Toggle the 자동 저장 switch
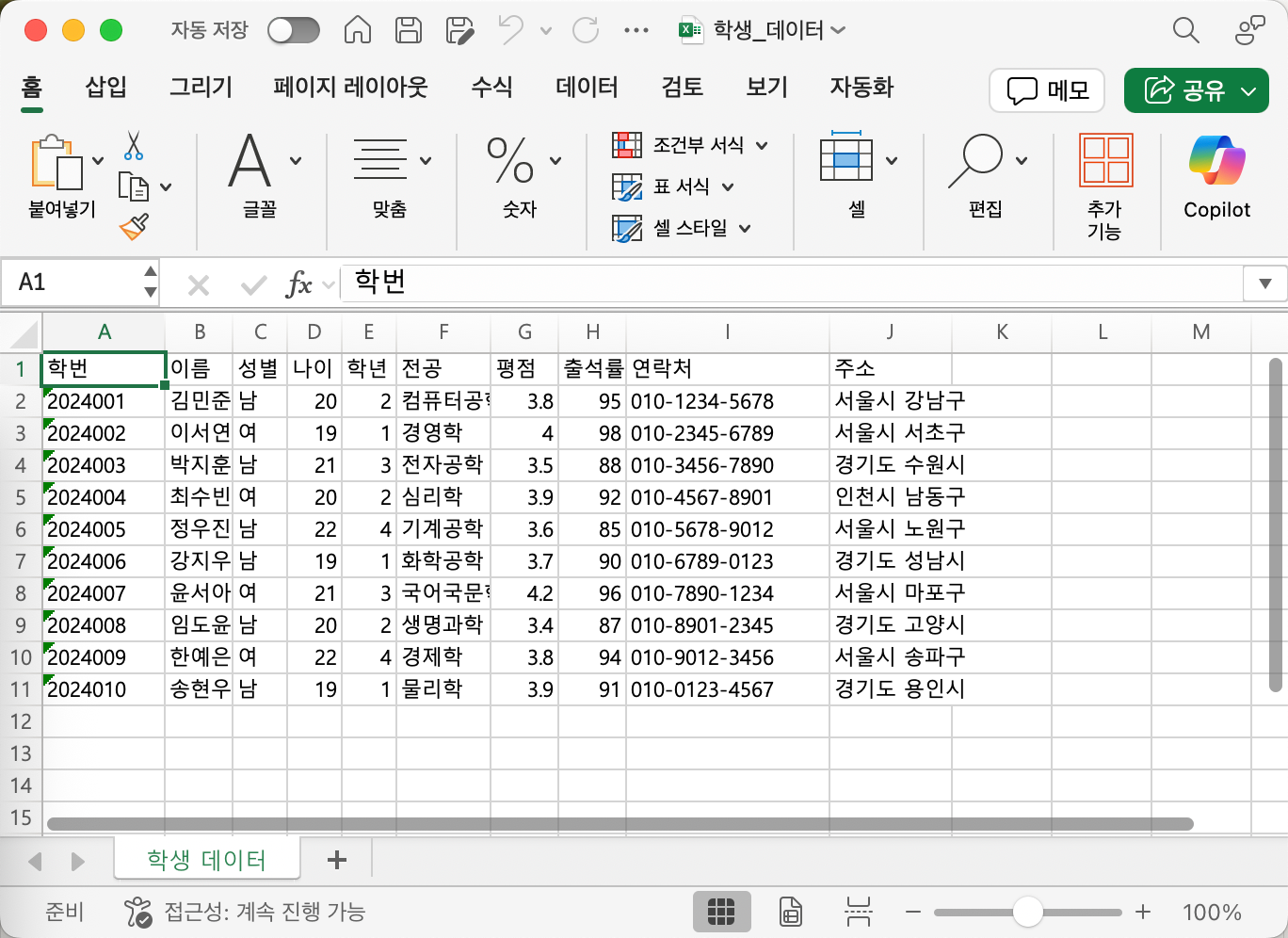Viewport: 1288px width, 938px height. (294, 30)
